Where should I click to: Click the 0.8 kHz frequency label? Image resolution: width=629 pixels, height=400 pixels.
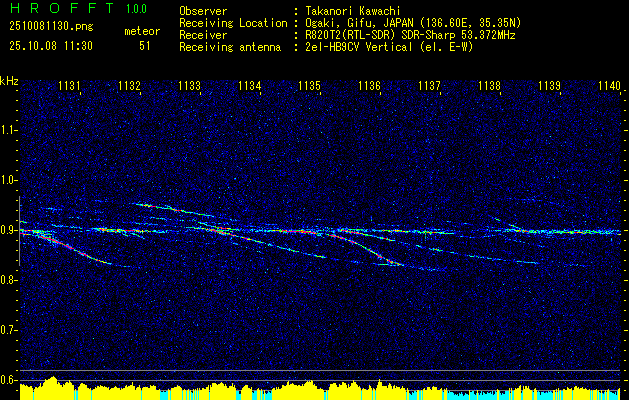(x=8, y=280)
